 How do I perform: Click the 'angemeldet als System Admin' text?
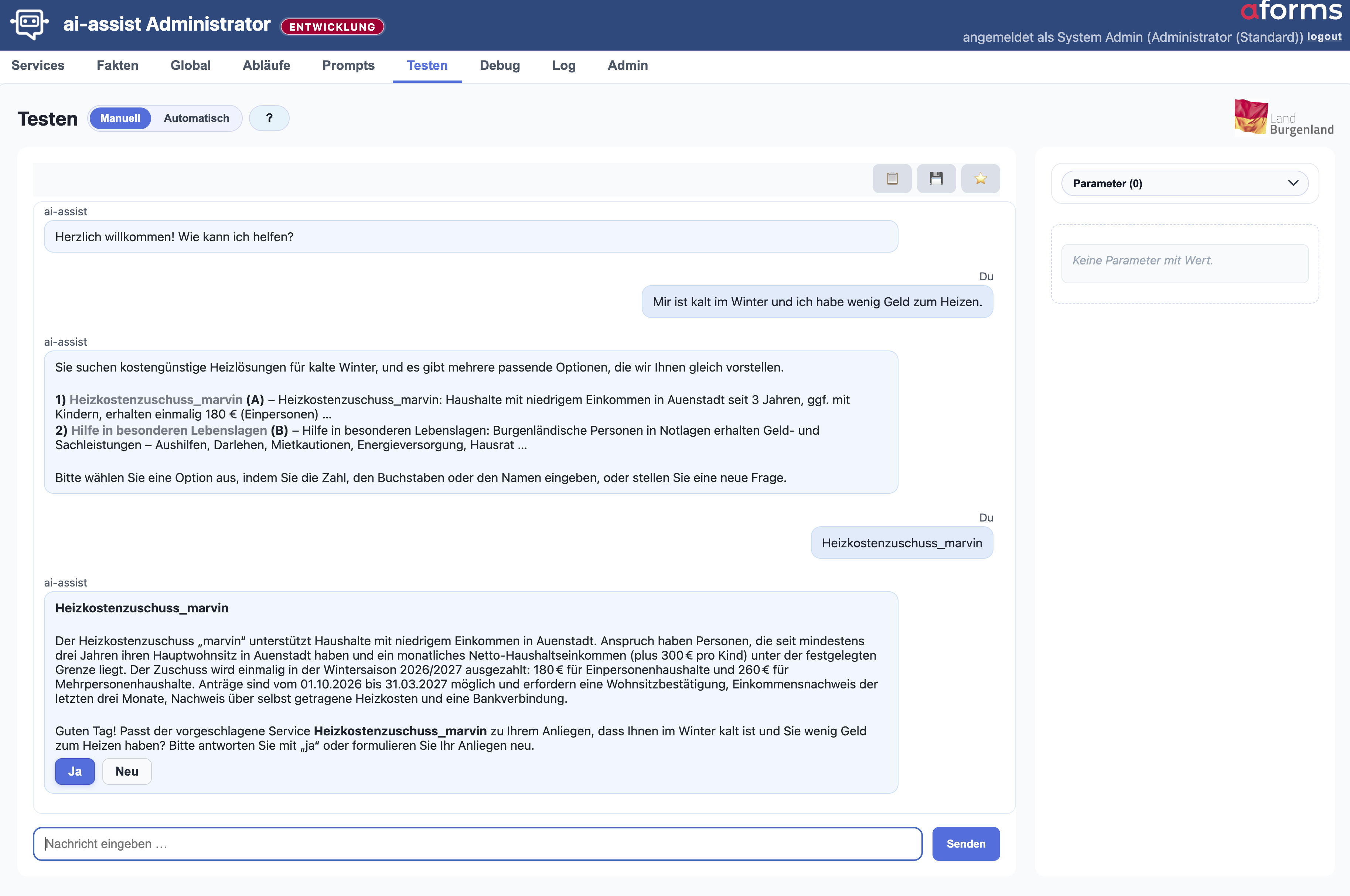1132,37
